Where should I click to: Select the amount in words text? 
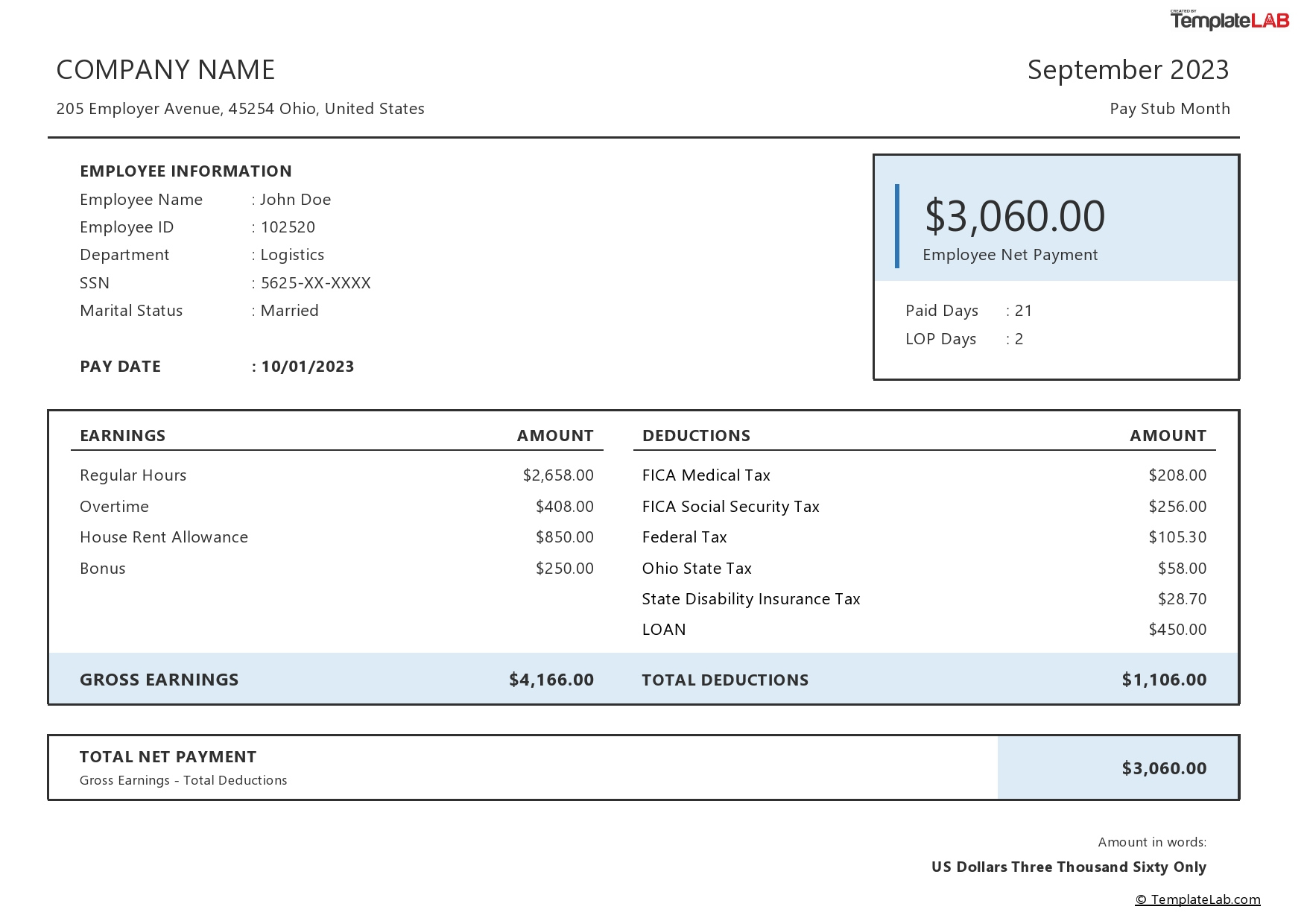point(1069,867)
